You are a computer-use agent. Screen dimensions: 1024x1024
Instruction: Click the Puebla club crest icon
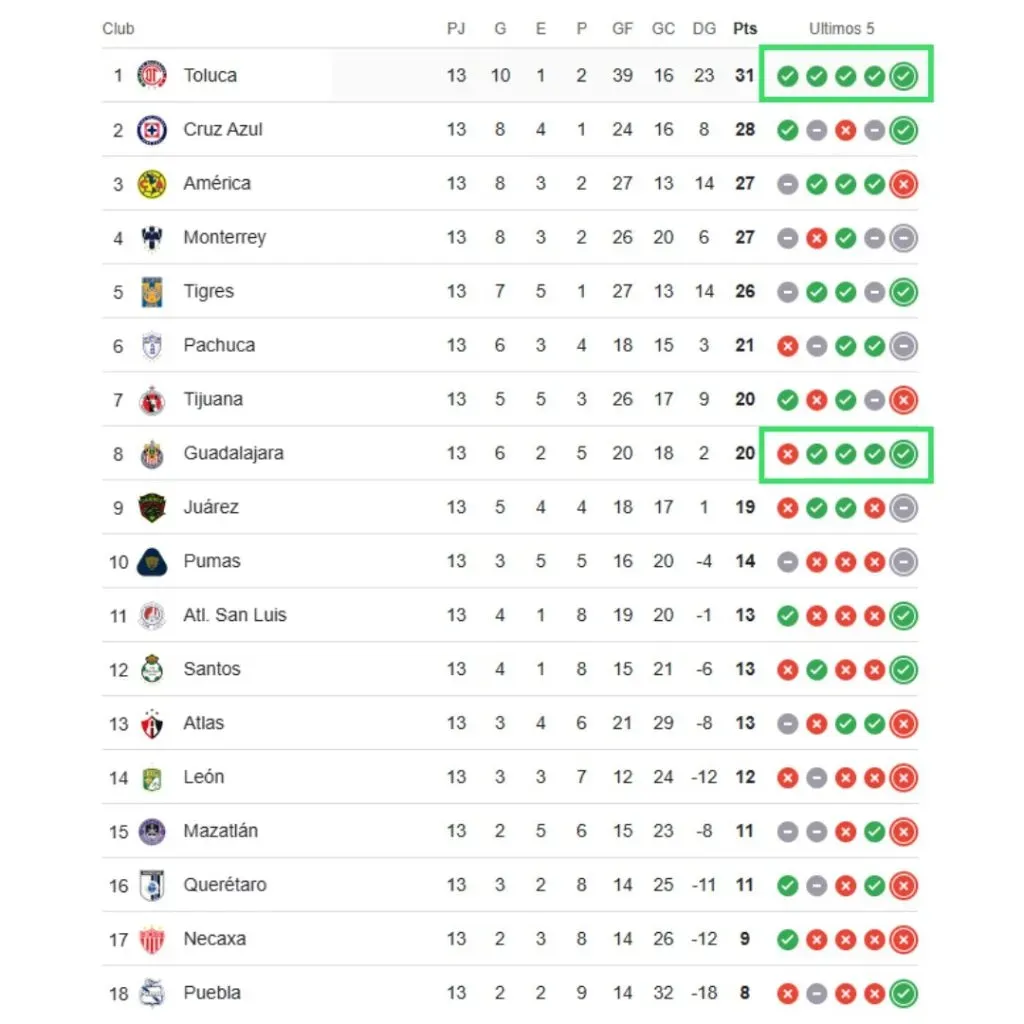(152, 993)
